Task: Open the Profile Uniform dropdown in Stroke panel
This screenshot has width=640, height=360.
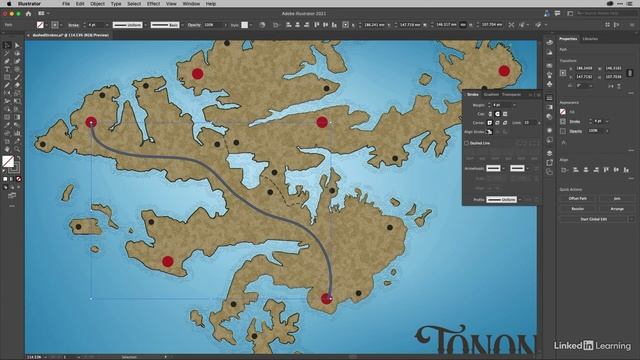Action: coord(520,200)
